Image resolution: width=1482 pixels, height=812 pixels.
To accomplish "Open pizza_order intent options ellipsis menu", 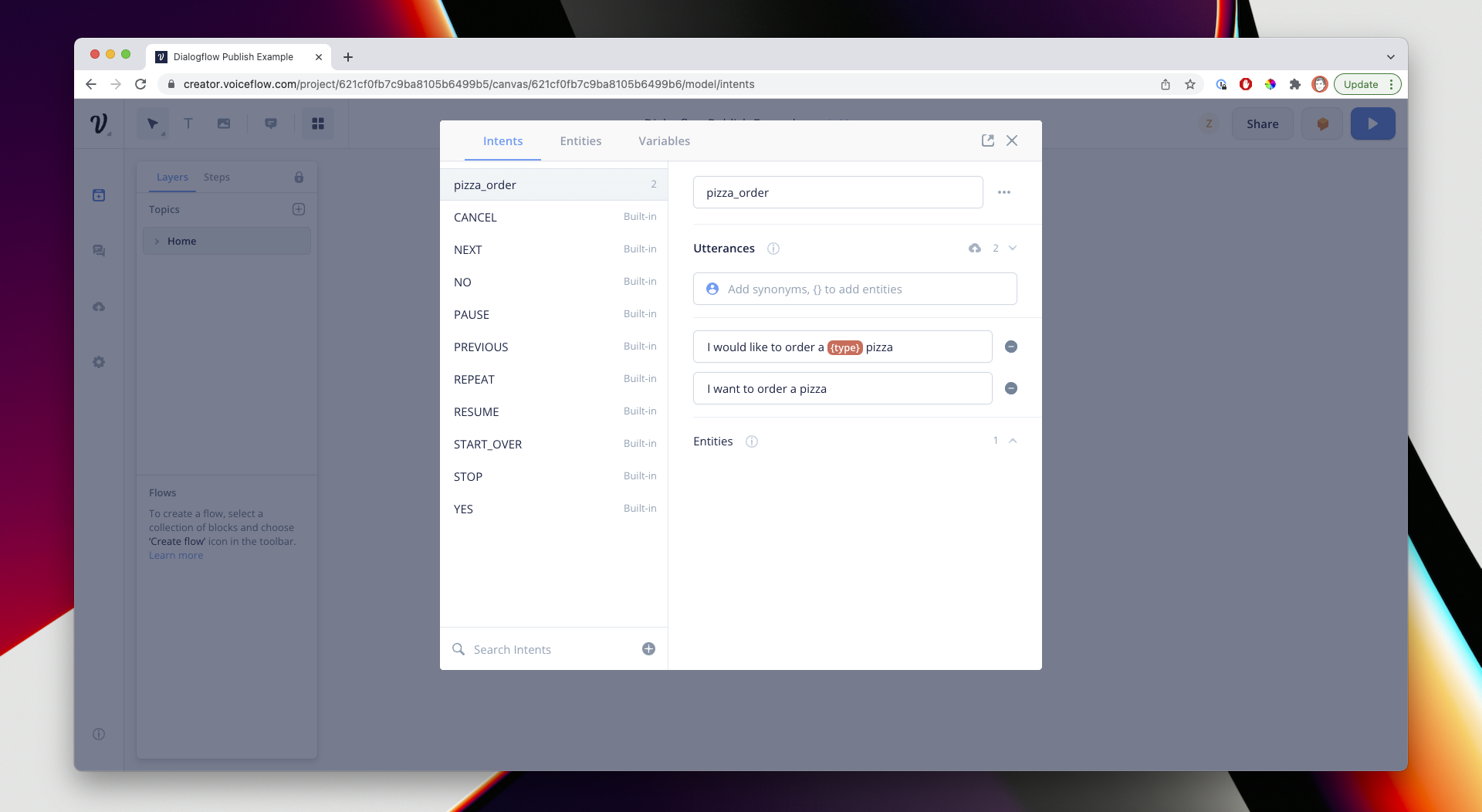I will (x=1004, y=192).
